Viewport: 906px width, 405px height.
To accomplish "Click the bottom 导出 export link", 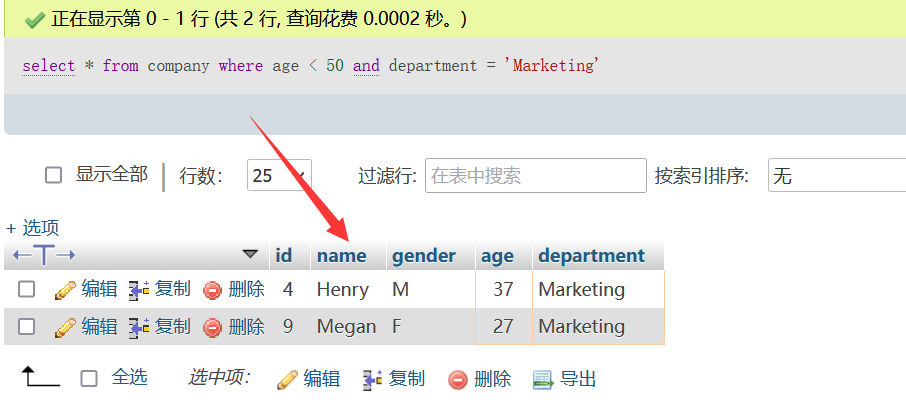I will coord(578,380).
